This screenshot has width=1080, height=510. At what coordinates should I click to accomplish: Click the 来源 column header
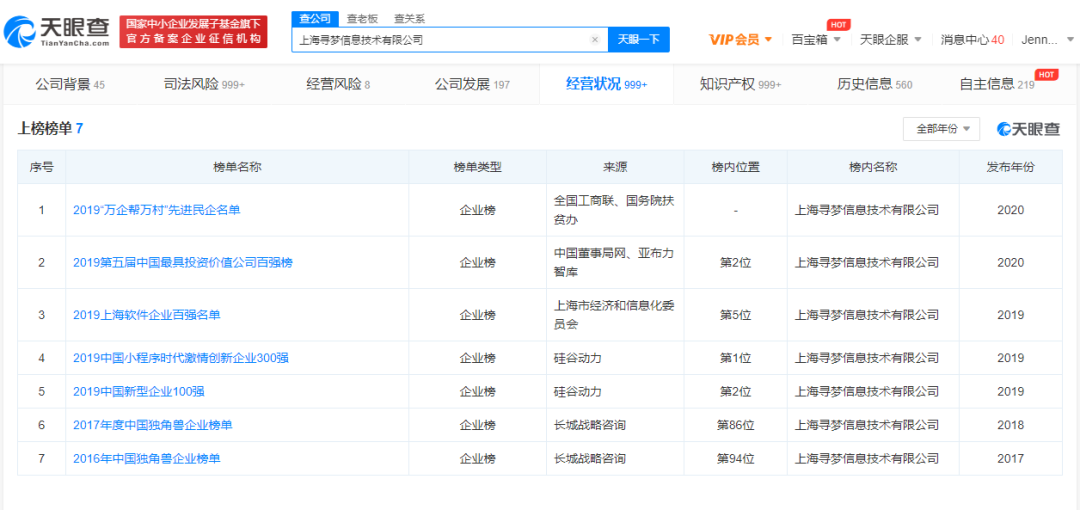tap(615, 167)
